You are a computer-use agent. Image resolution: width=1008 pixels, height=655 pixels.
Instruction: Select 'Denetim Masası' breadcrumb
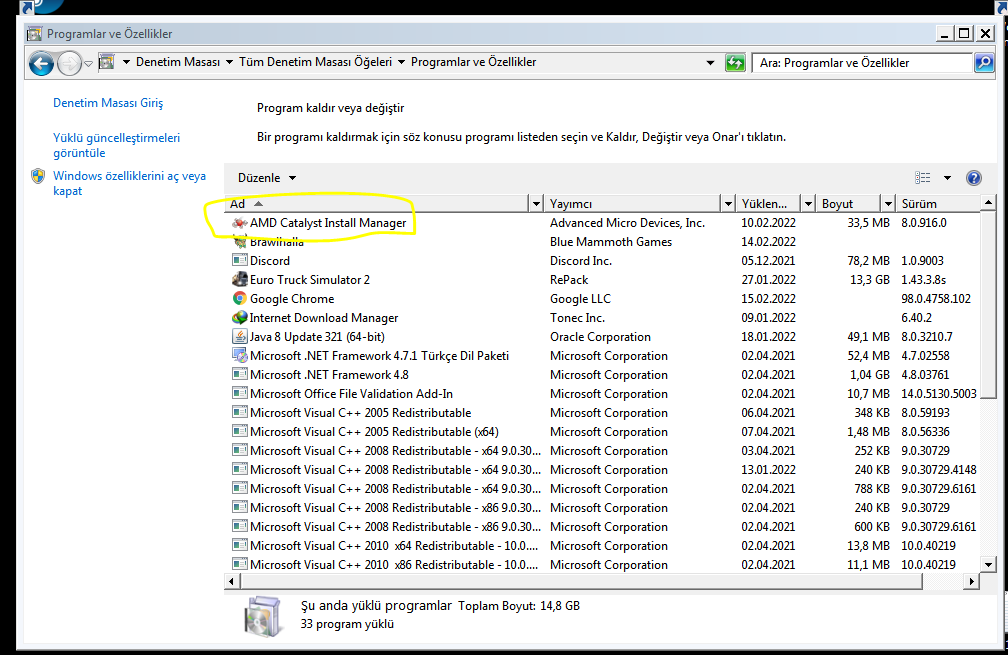click(x=178, y=62)
